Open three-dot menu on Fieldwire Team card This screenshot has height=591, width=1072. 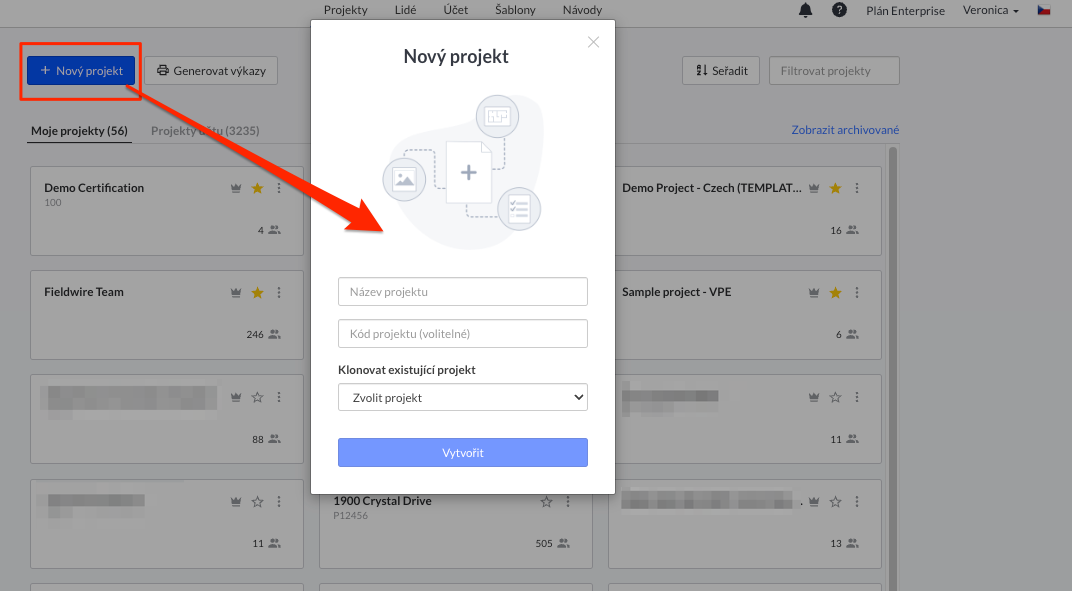tap(279, 293)
